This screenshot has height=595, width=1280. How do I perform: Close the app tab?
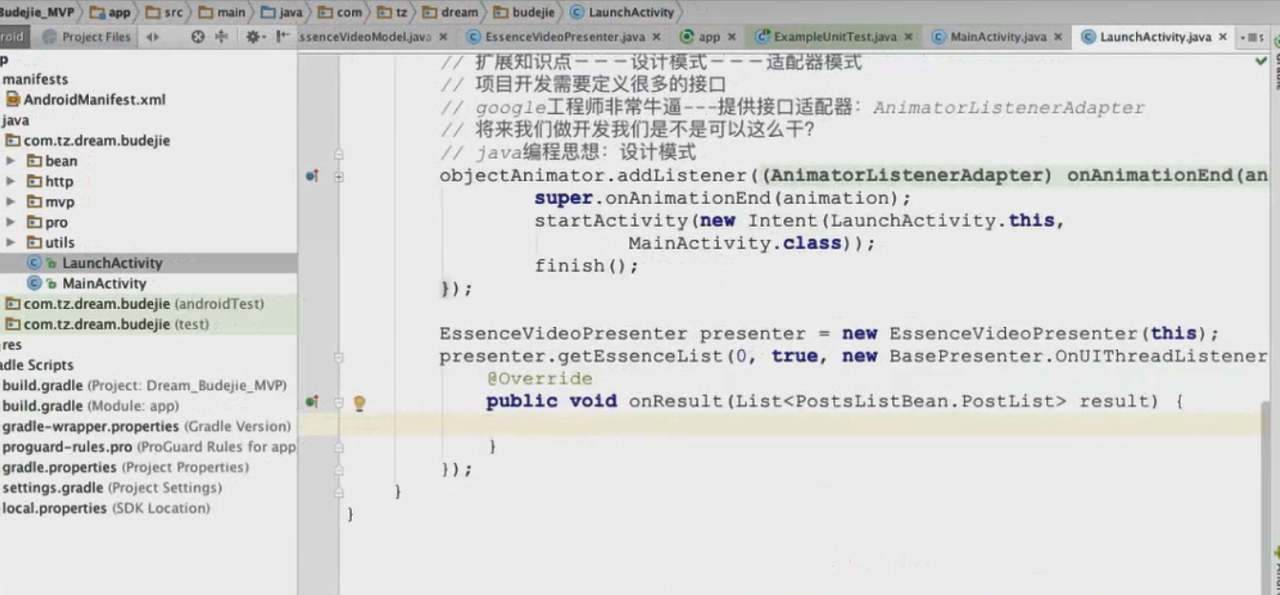coord(733,37)
